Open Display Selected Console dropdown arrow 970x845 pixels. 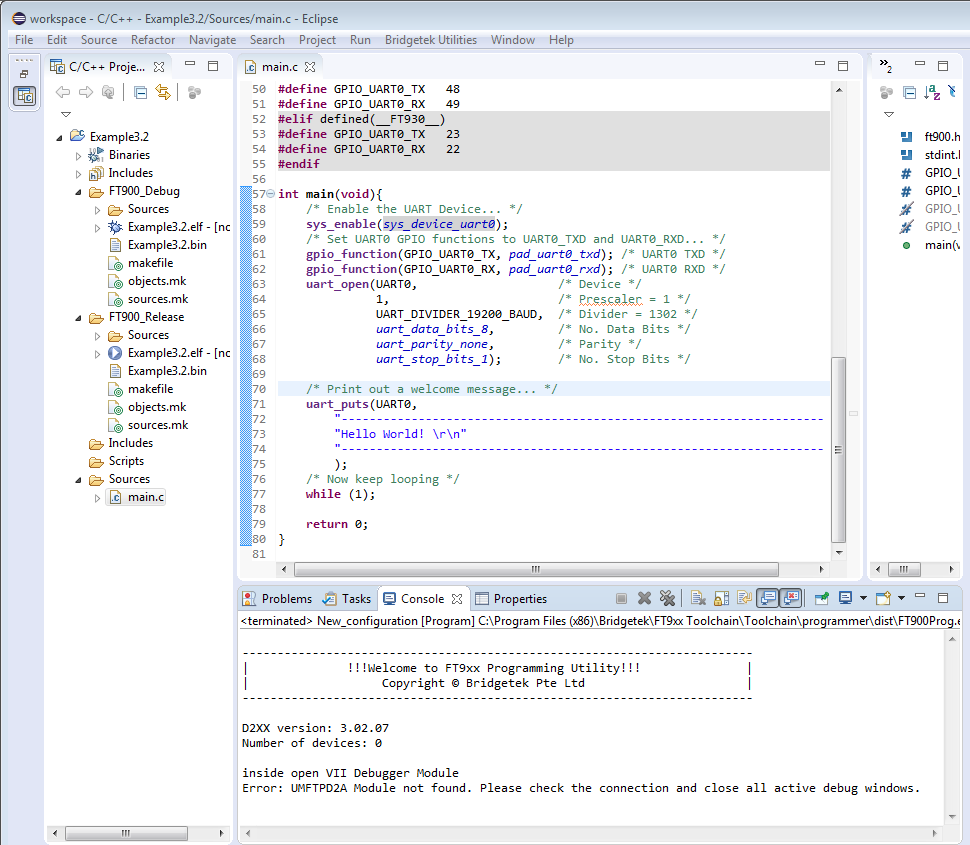coord(863,598)
